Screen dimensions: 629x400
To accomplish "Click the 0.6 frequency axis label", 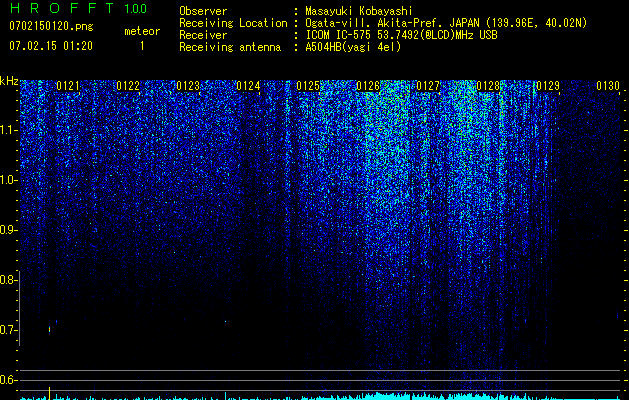I will pos(7,380).
